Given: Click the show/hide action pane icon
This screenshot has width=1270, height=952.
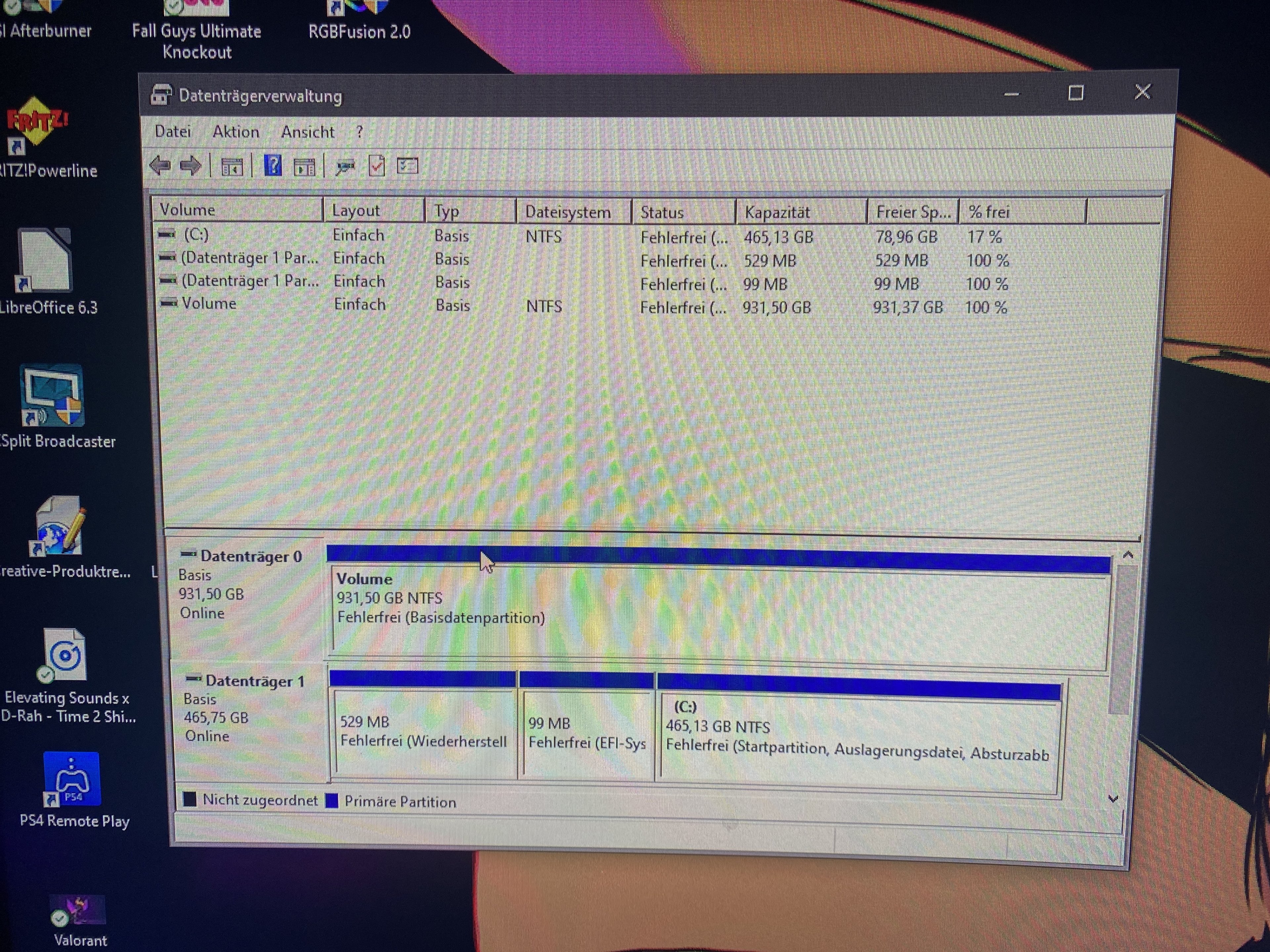Looking at the screenshot, I should 304,168.
